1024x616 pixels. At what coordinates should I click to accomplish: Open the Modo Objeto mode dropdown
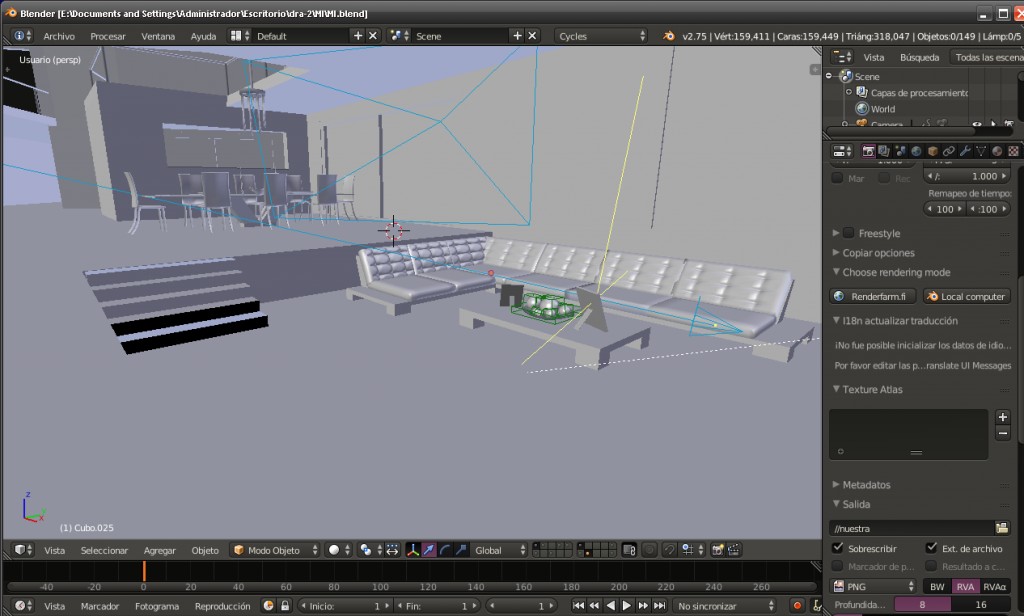pyautogui.click(x=276, y=550)
